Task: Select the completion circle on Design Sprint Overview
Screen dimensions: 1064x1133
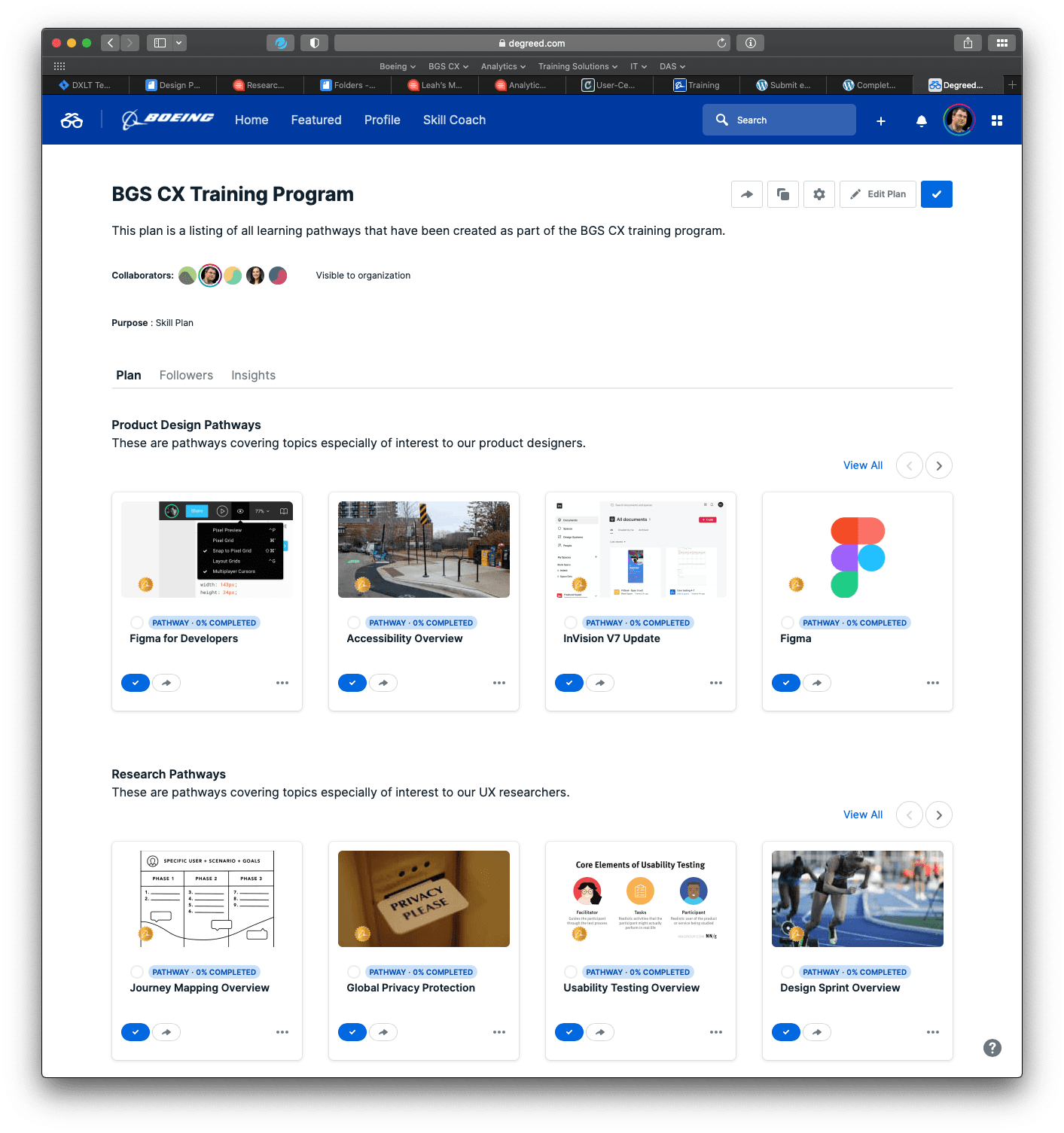Action: click(787, 972)
